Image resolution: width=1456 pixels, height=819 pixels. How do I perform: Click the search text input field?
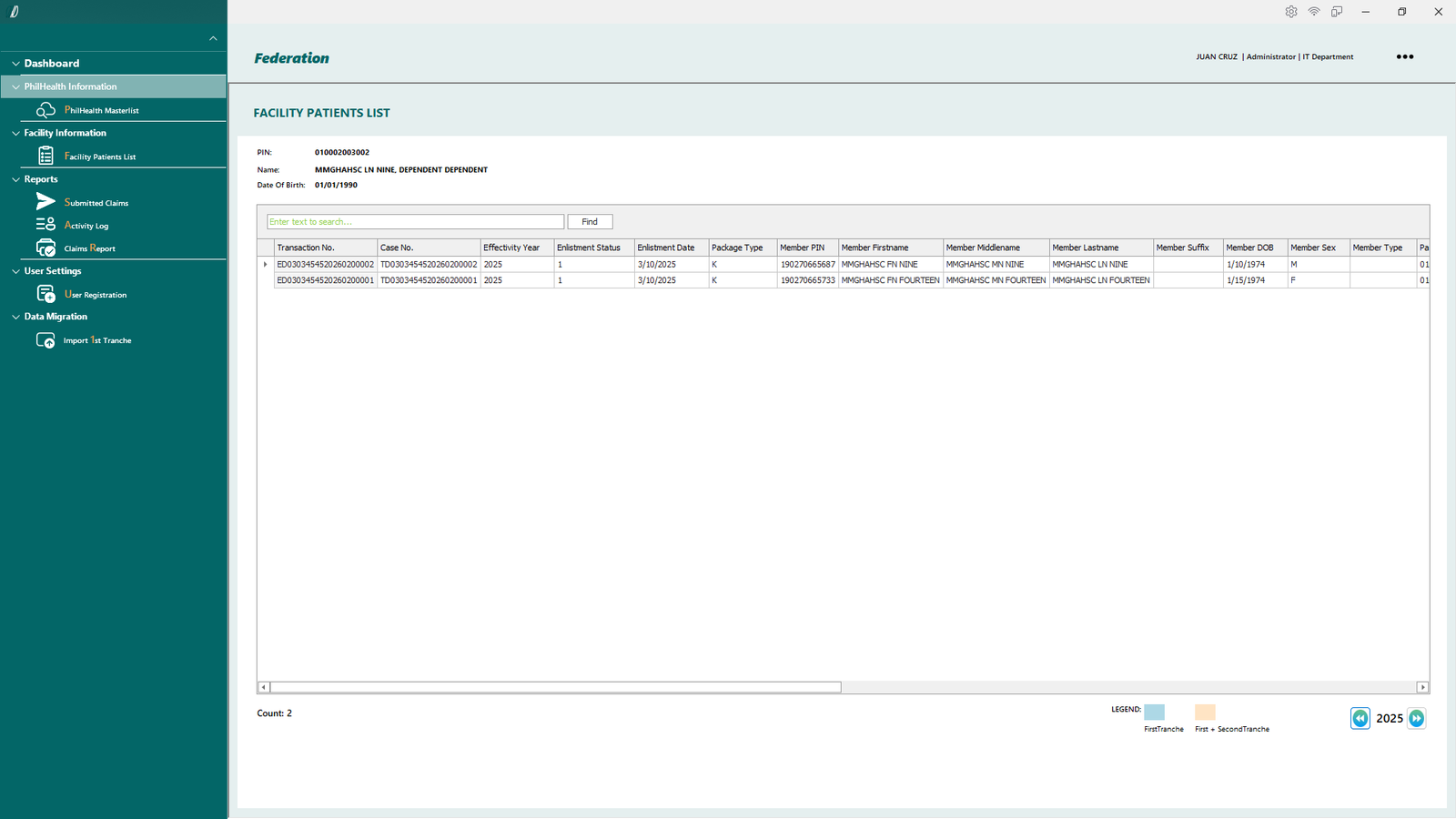(415, 222)
